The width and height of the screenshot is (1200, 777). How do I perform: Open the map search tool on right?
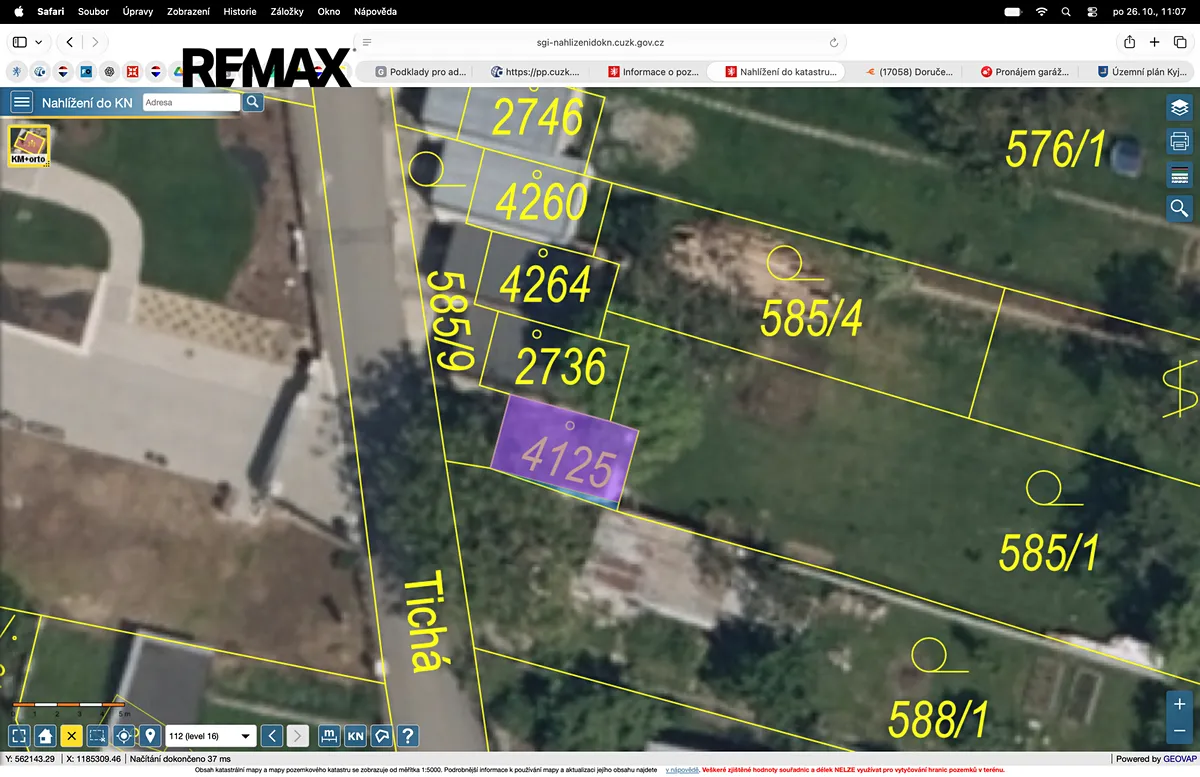(1179, 208)
